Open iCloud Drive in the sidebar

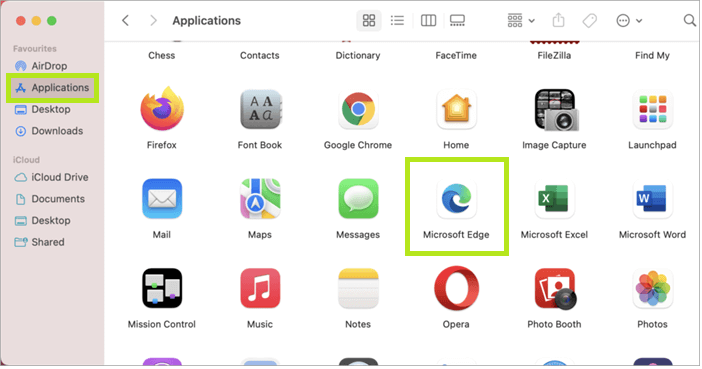[x=52, y=177]
